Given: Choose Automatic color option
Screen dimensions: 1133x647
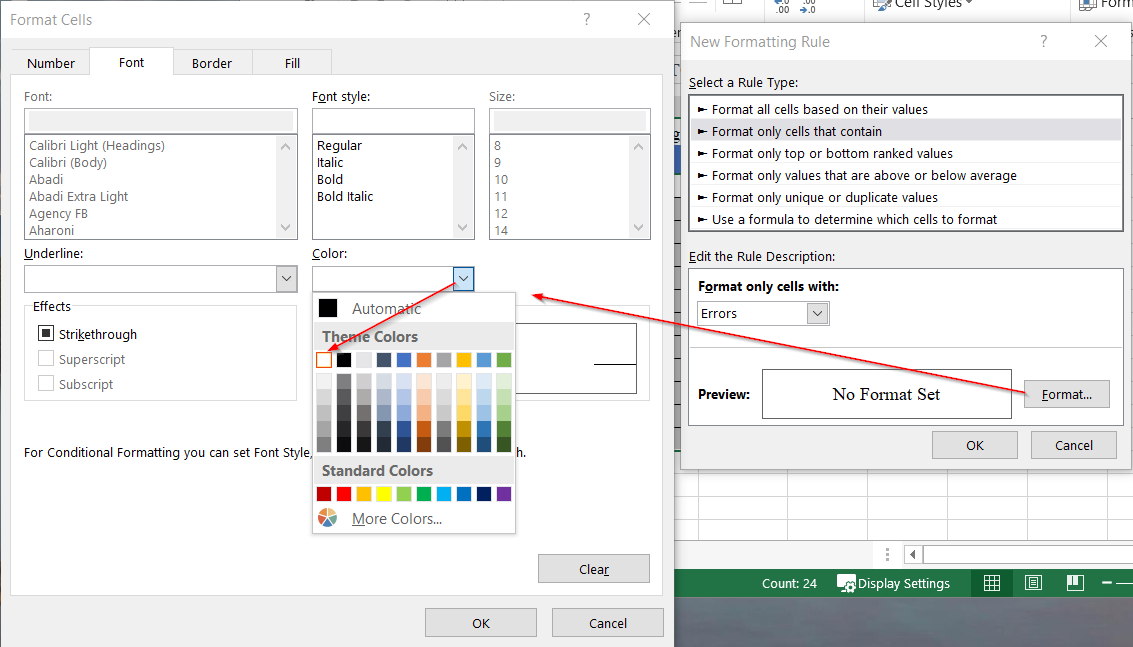Looking at the screenshot, I should (x=414, y=309).
